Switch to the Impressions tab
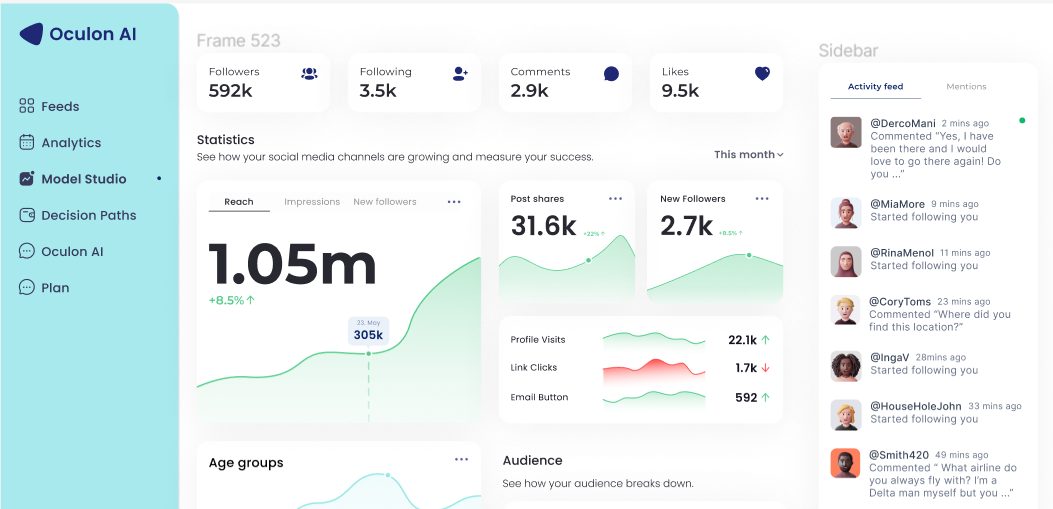The image size is (1053, 509). (x=312, y=202)
